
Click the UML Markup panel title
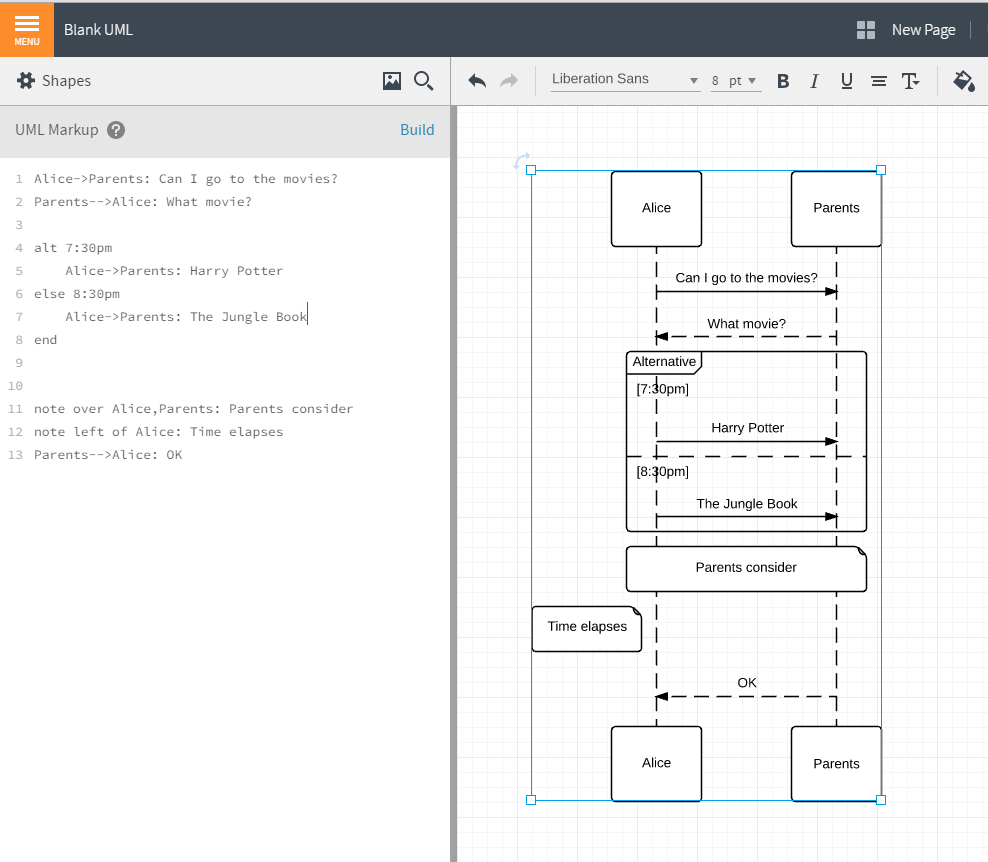[57, 130]
